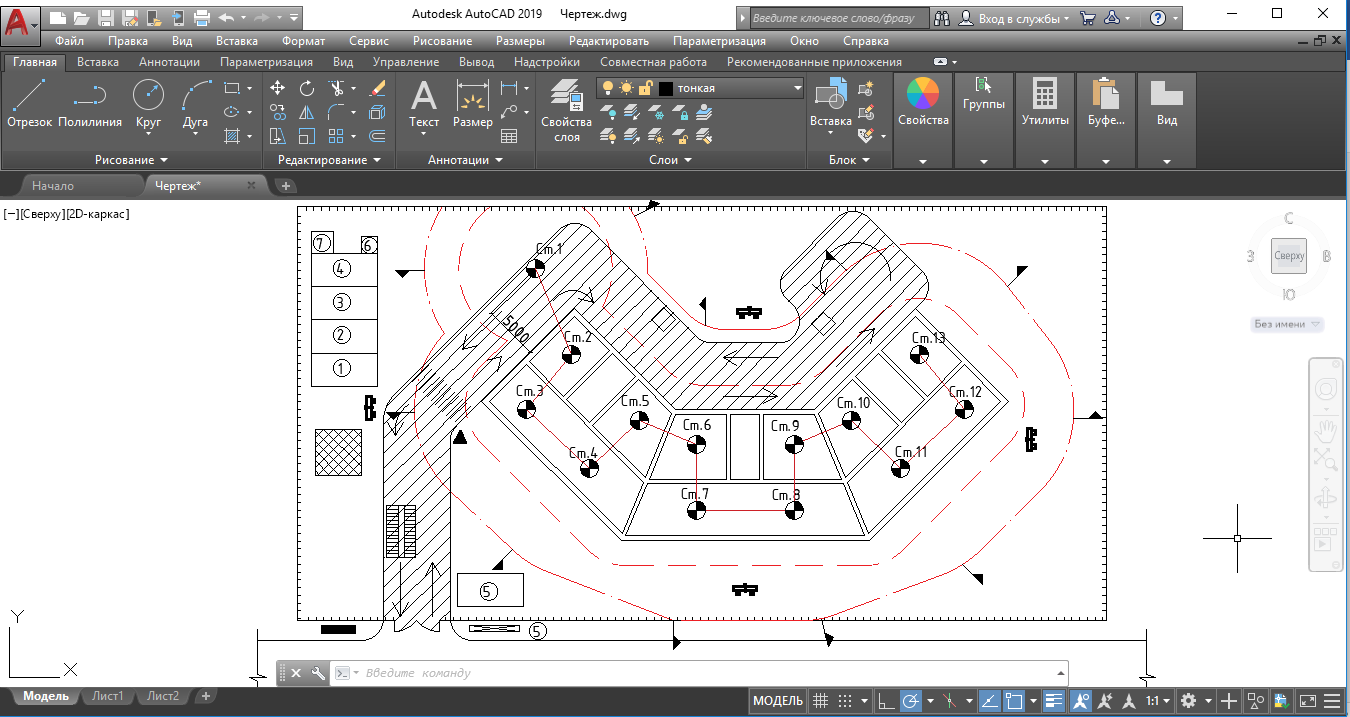
Task: Open the Утилиты calculator panel
Action: point(1045,103)
